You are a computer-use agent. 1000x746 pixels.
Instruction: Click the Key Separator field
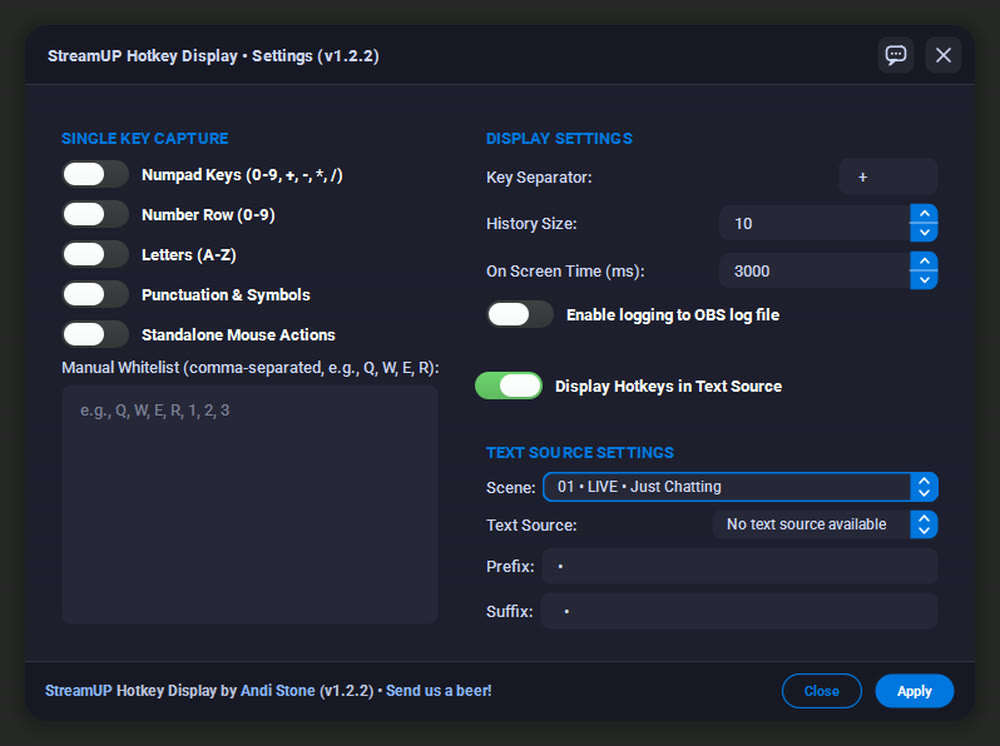point(888,177)
